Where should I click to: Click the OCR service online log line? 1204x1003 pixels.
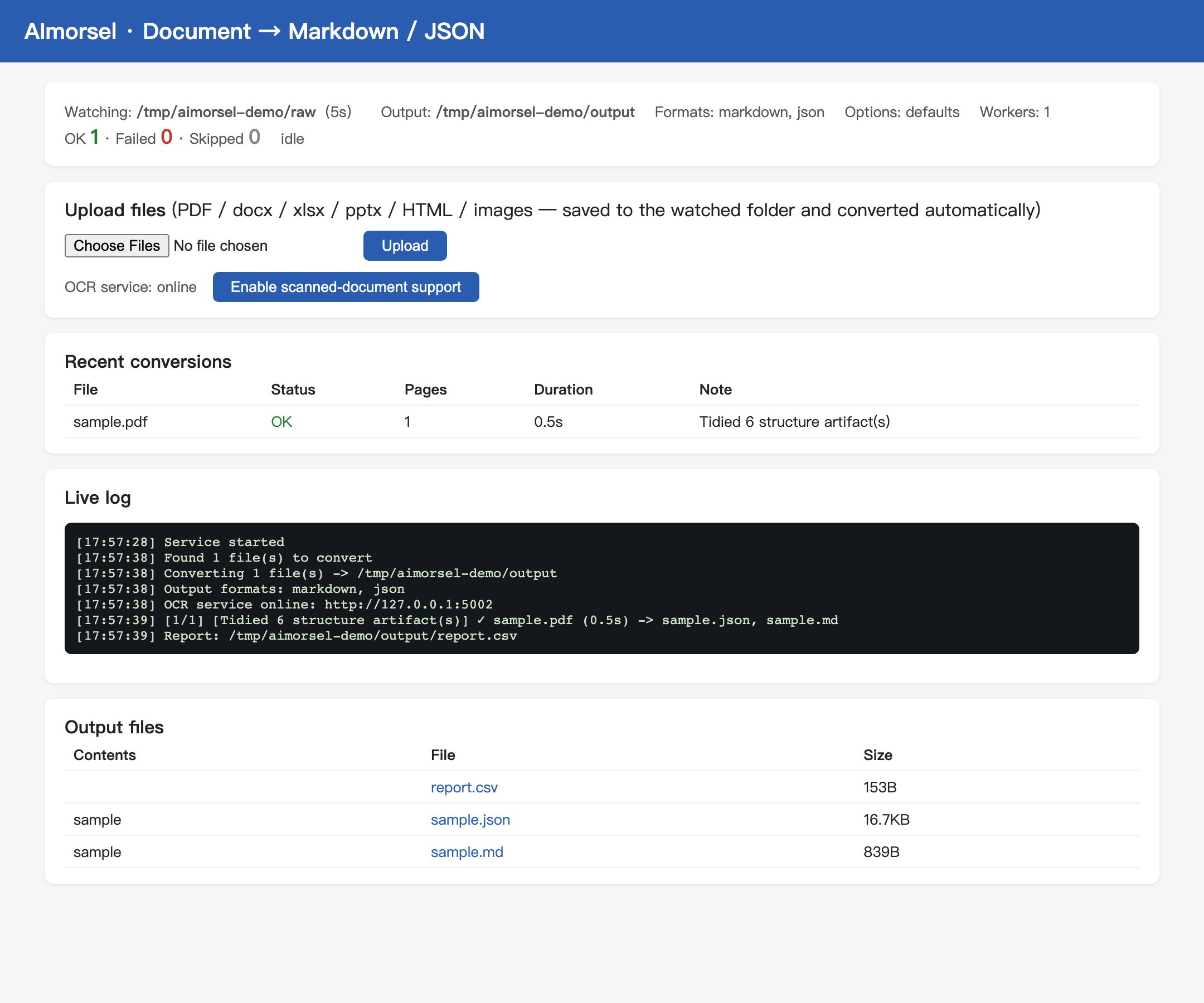[x=284, y=605]
